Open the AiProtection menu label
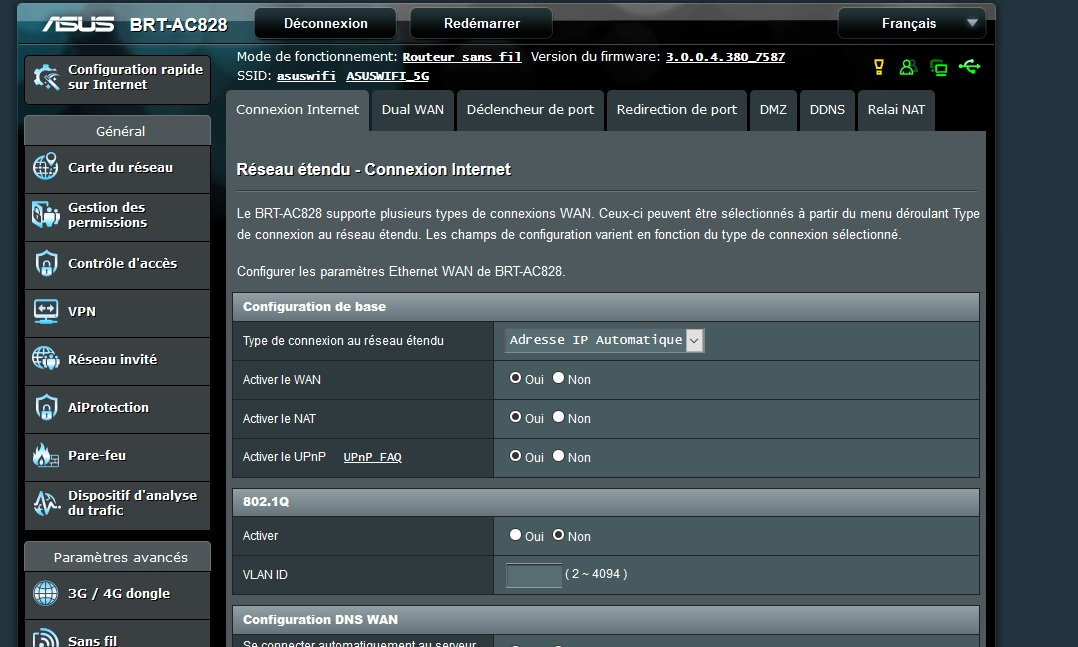The width and height of the screenshot is (1078, 647). [x=108, y=407]
